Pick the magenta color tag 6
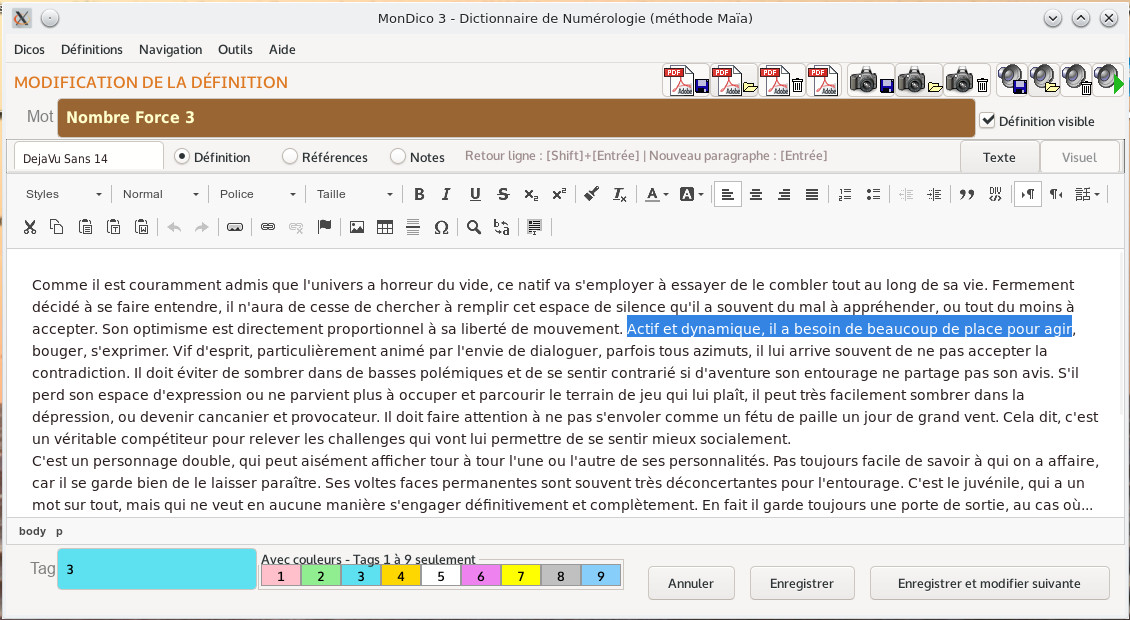 click(x=480, y=576)
